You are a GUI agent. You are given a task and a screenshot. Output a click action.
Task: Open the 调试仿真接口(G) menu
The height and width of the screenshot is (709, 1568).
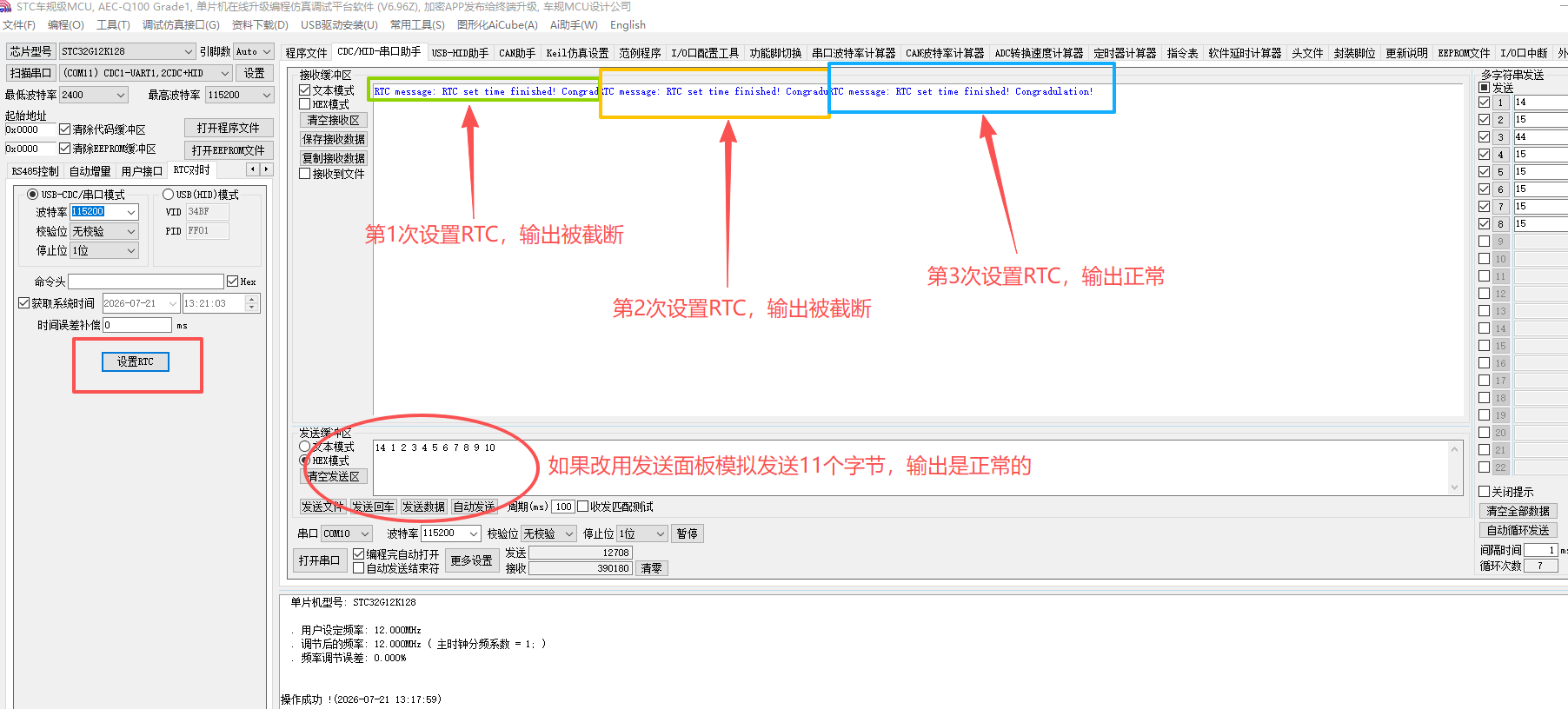[x=181, y=25]
